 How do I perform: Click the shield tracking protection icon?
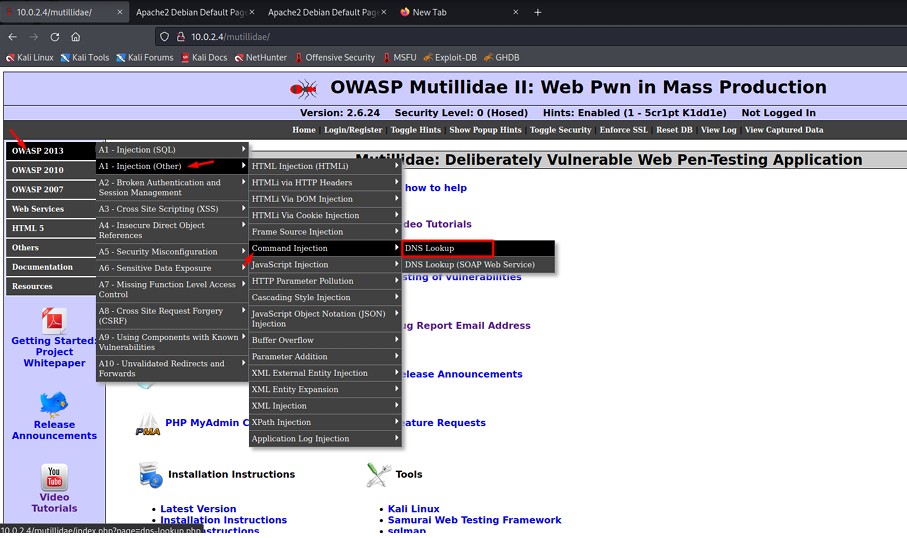tap(164, 36)
